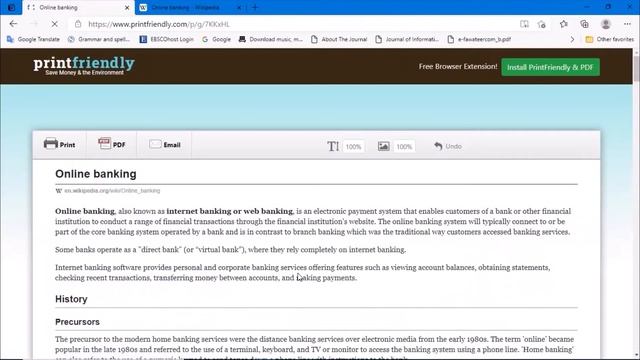
Task: Click the text size TI icon
Action: (333, 146)
